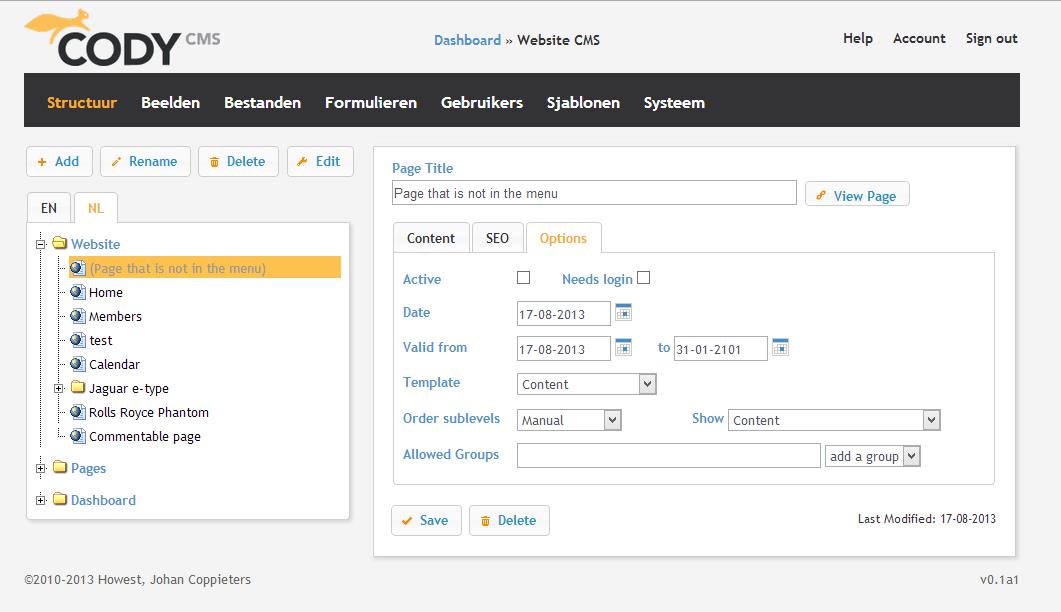
Task: Open the calendar icon beside 31-01-2101
Action: [x=780, y=347]
